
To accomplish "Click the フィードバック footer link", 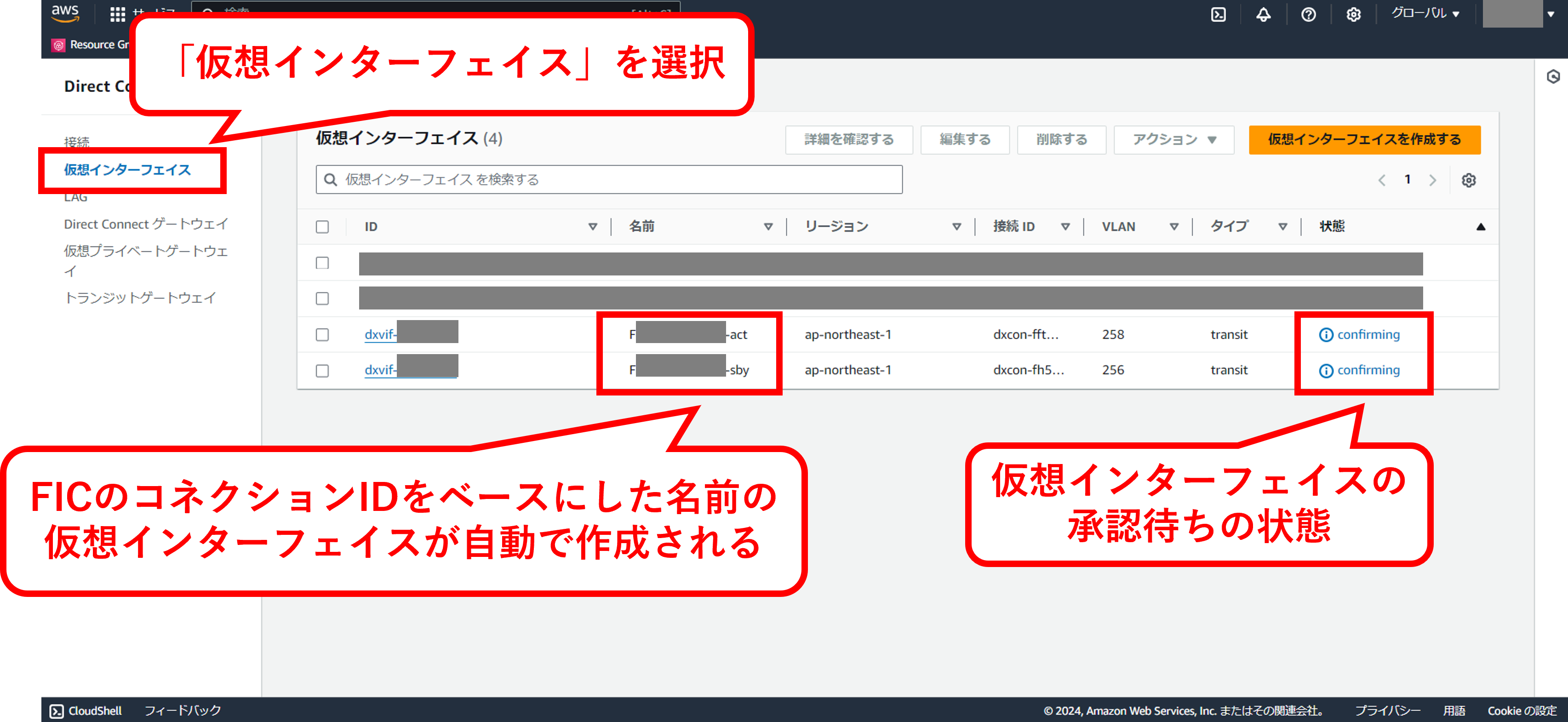I will pos(183,711).
